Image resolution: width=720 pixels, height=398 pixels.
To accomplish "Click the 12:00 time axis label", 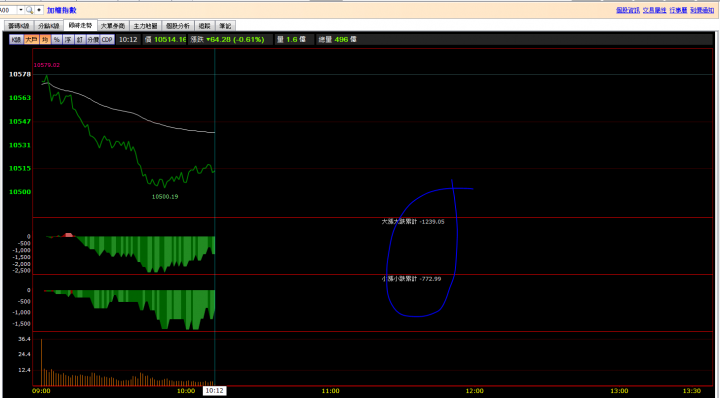I will click(x=475, y=391).
